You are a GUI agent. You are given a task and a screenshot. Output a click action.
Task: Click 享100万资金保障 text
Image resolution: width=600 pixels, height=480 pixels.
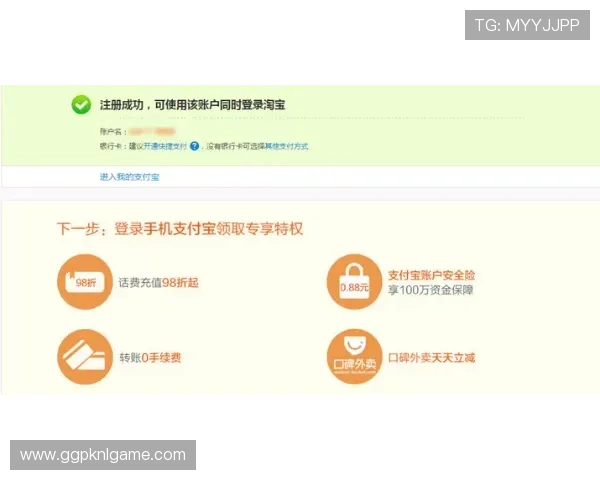point(431,290)
